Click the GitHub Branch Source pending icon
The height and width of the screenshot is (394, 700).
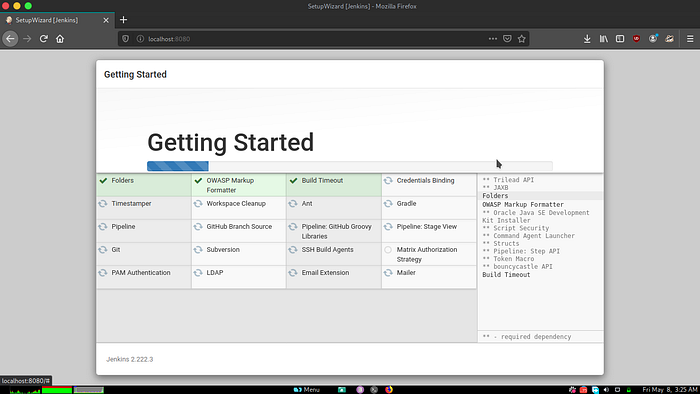coord(198,227)
